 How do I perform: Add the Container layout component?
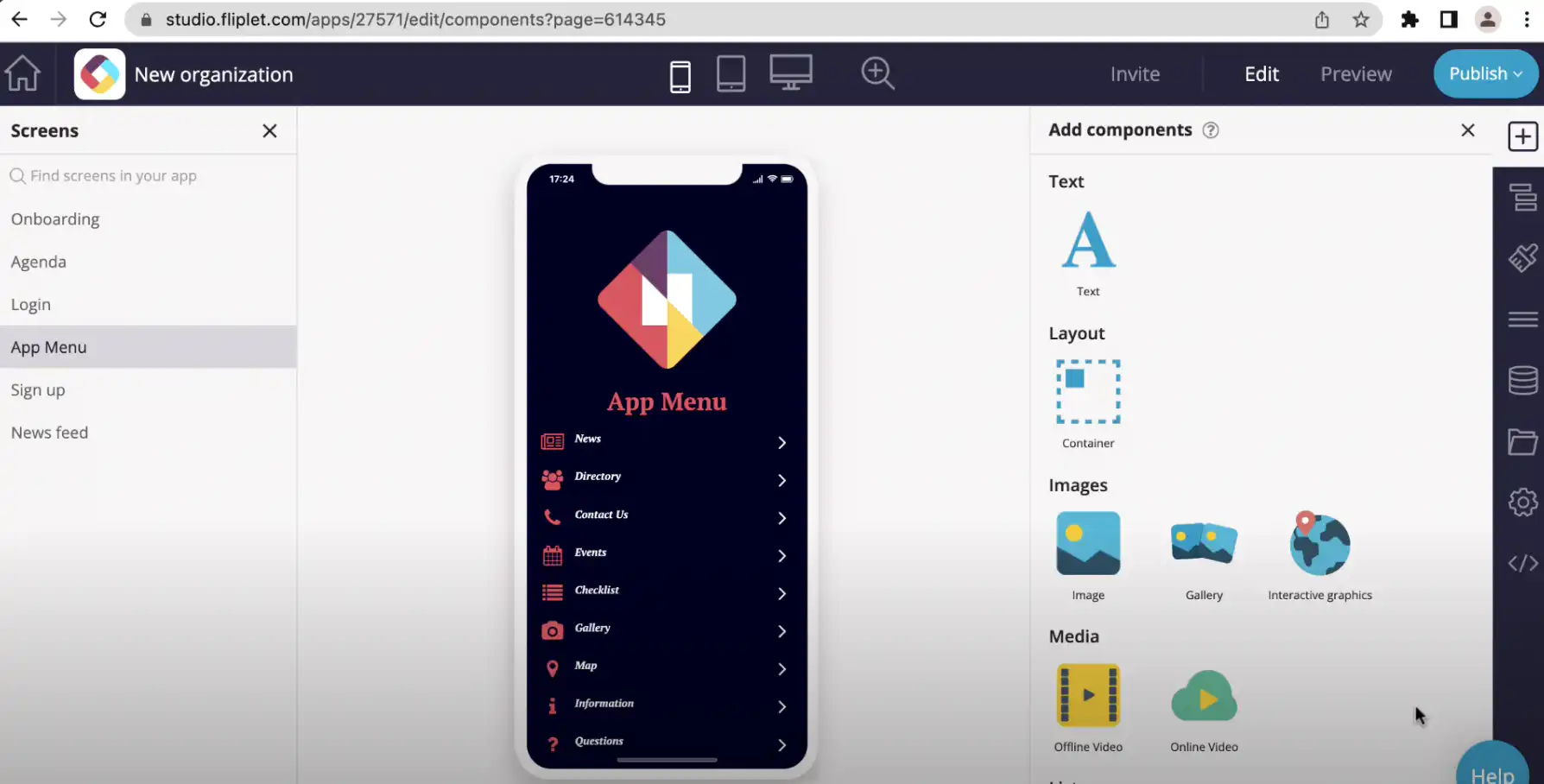[x=1088, y=404]
